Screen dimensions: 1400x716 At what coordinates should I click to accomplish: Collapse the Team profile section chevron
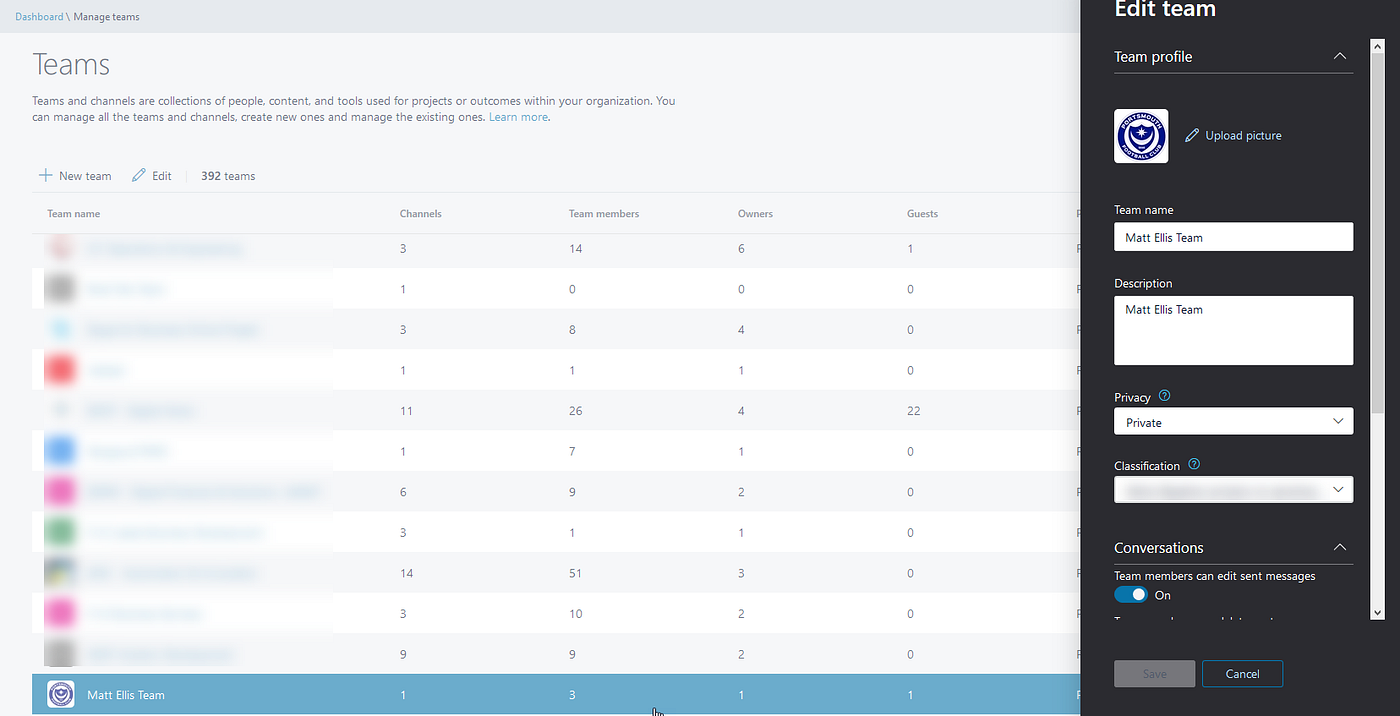[1340, 57]
